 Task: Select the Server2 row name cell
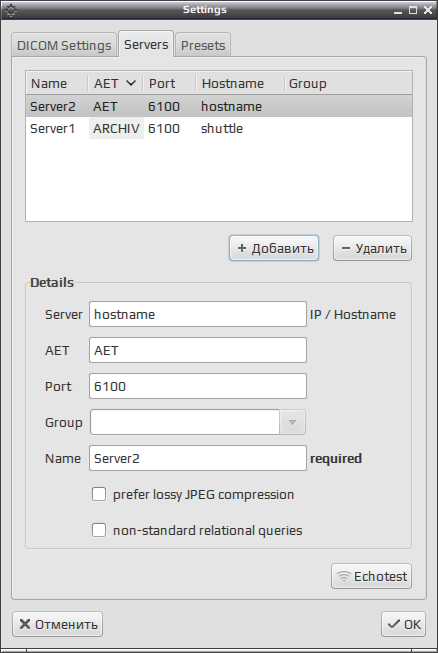pyautogui.click(x=52, y=106)
